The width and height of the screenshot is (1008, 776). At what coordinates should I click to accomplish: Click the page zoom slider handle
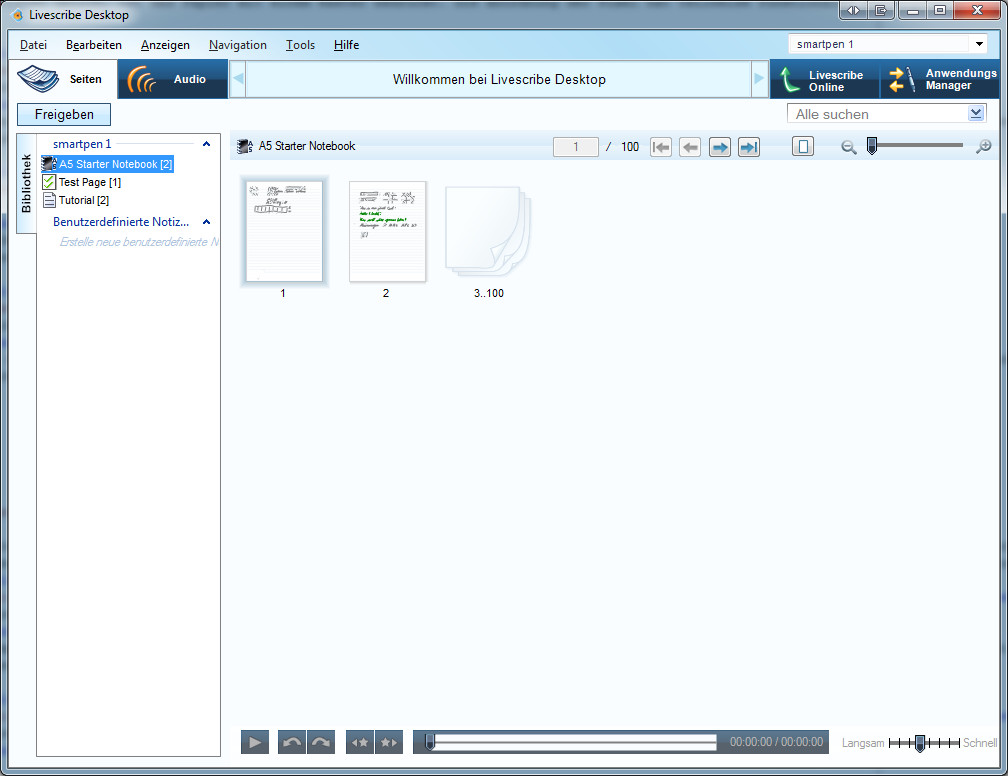pyautogui.click(x=872, y=146)
